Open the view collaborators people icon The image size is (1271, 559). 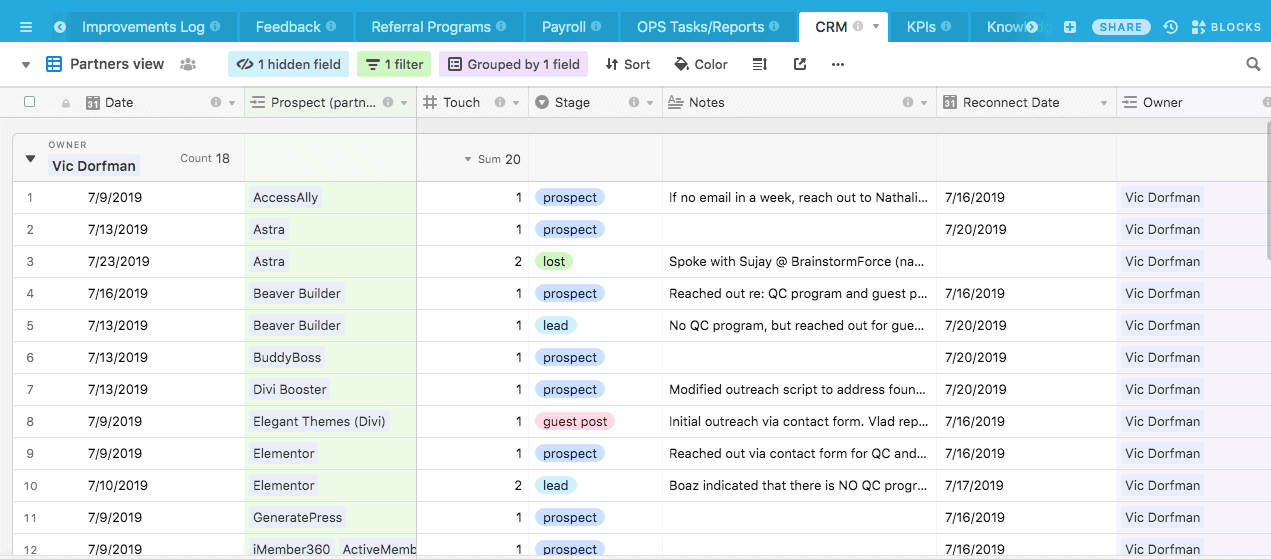point(188,64)
